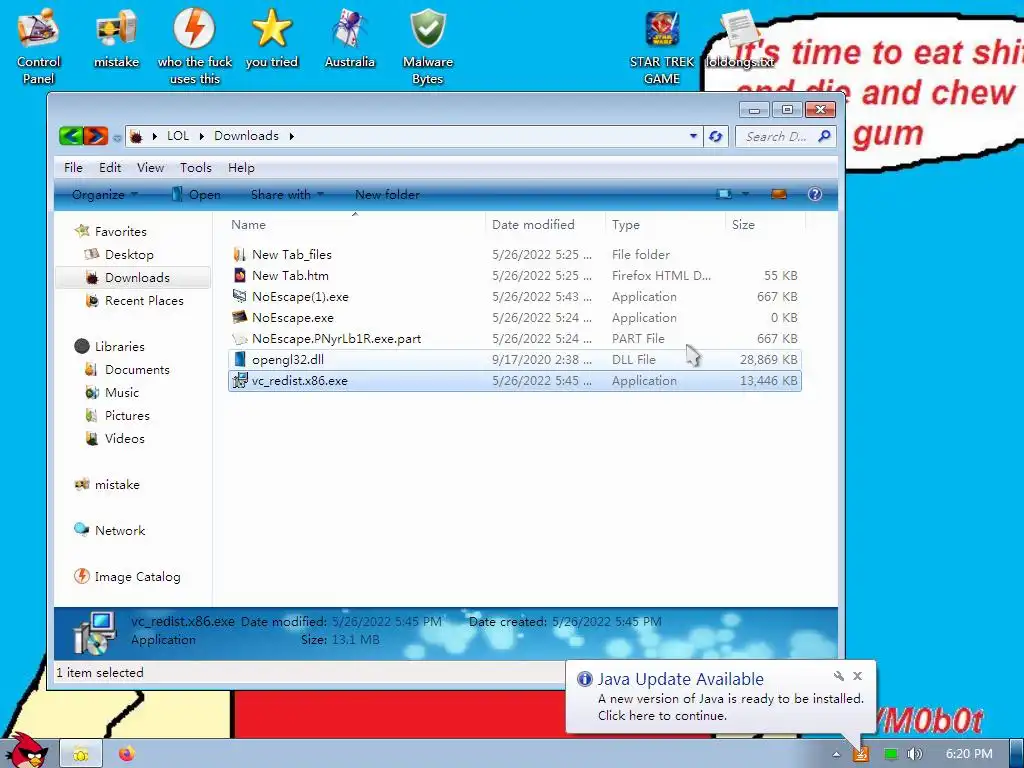
Task: Click the search magnifier icon
Action: tap(824, 136)
